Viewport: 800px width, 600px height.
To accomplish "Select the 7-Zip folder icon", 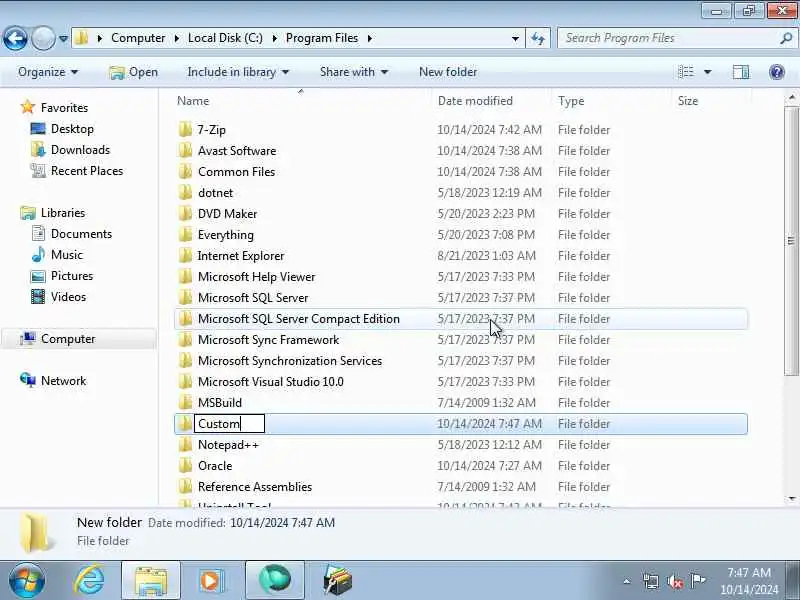I will pos(185,130).
